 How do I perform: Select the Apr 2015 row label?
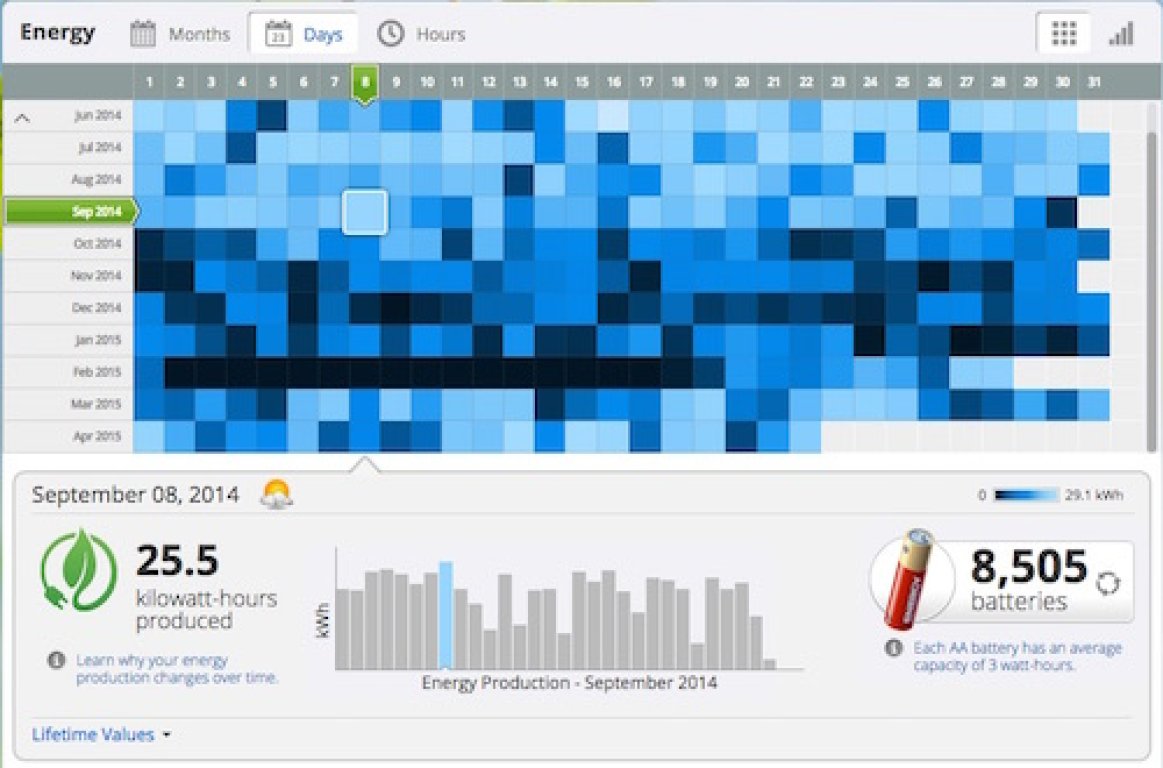[x=97, y=436]
